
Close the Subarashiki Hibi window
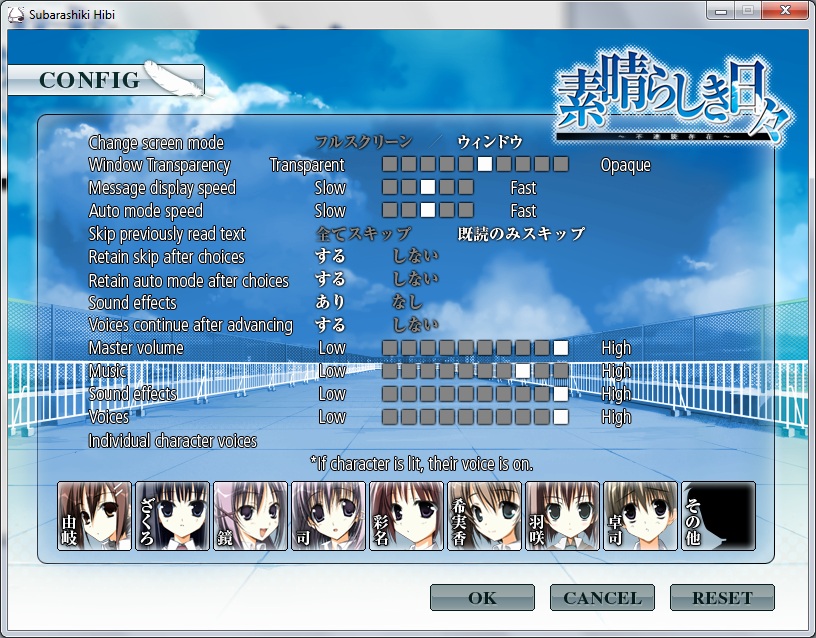coord(785,10)
